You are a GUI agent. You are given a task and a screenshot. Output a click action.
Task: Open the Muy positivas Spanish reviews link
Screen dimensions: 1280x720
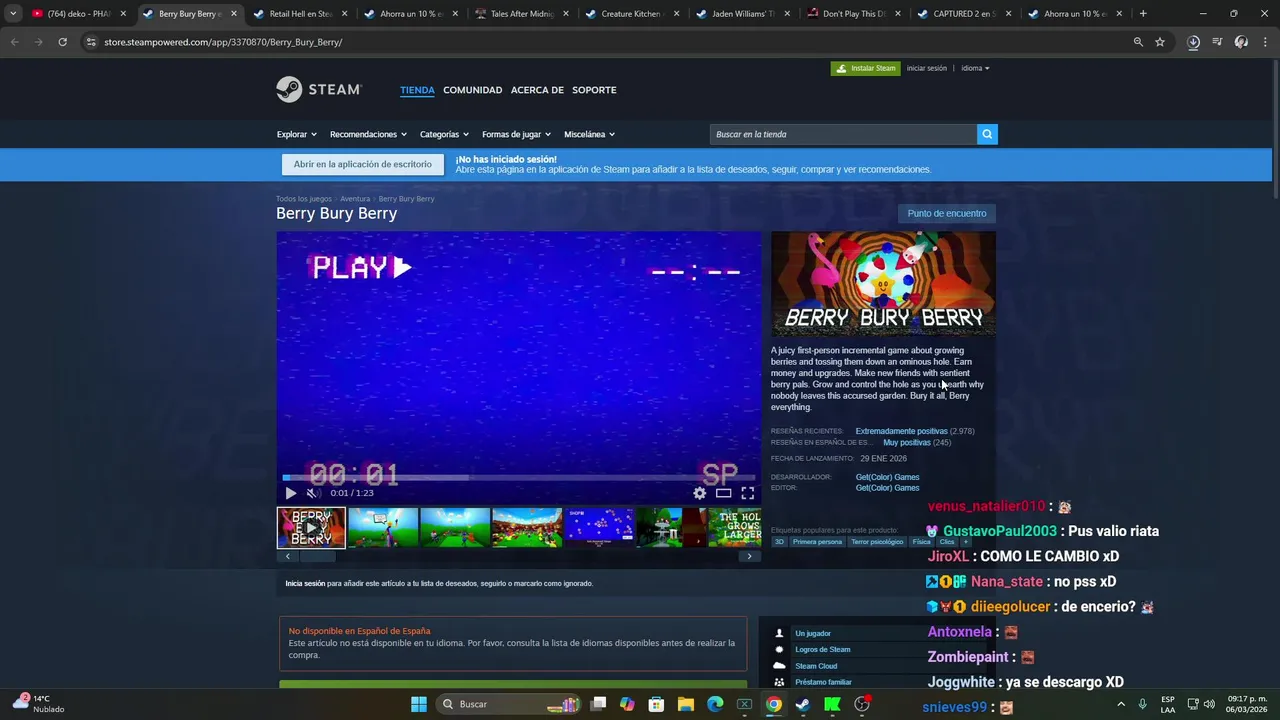(907, 442)
